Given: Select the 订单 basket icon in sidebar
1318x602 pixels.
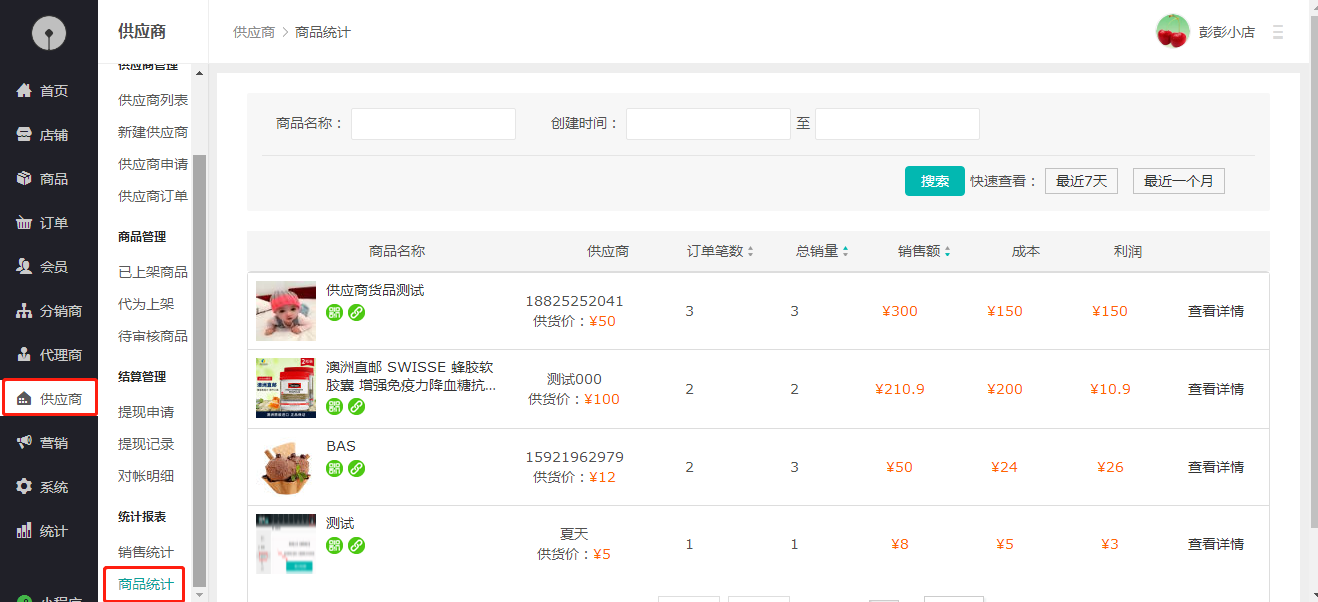Looking at the screenshot, I should 25,223.
